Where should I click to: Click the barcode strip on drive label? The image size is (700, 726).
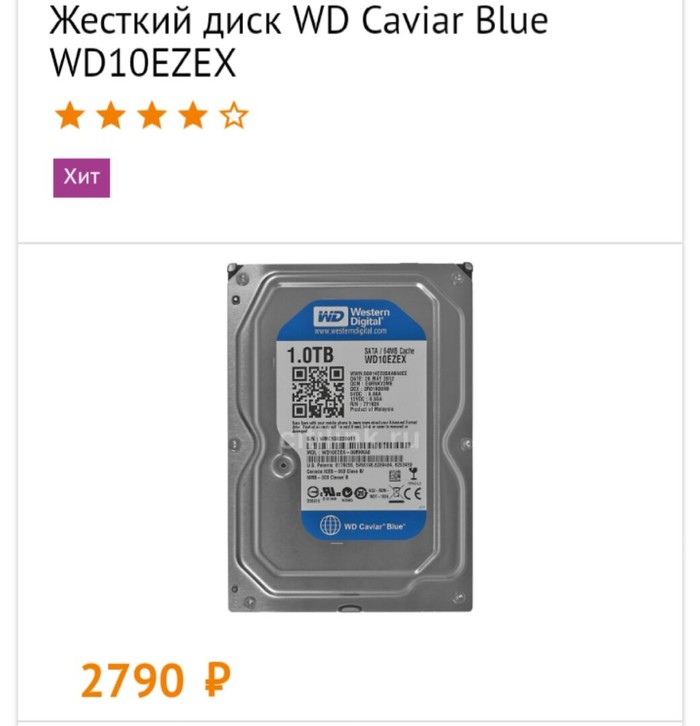[359, 445]
